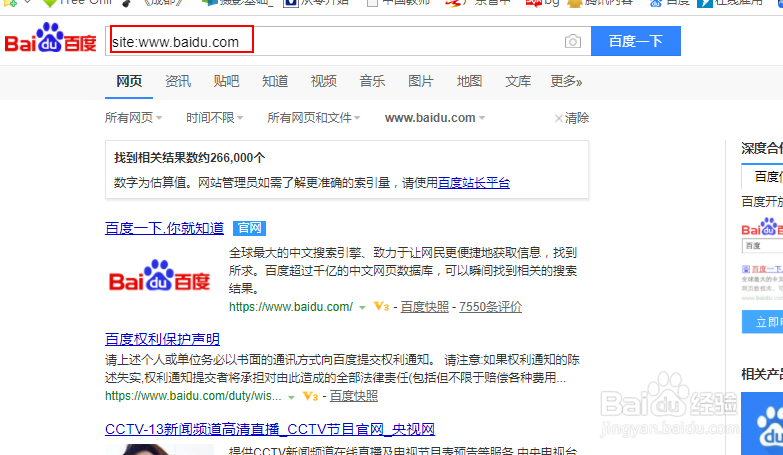783x455 pixels.
Task: Switch to the 图片 tab
Action: click(420, 81)
